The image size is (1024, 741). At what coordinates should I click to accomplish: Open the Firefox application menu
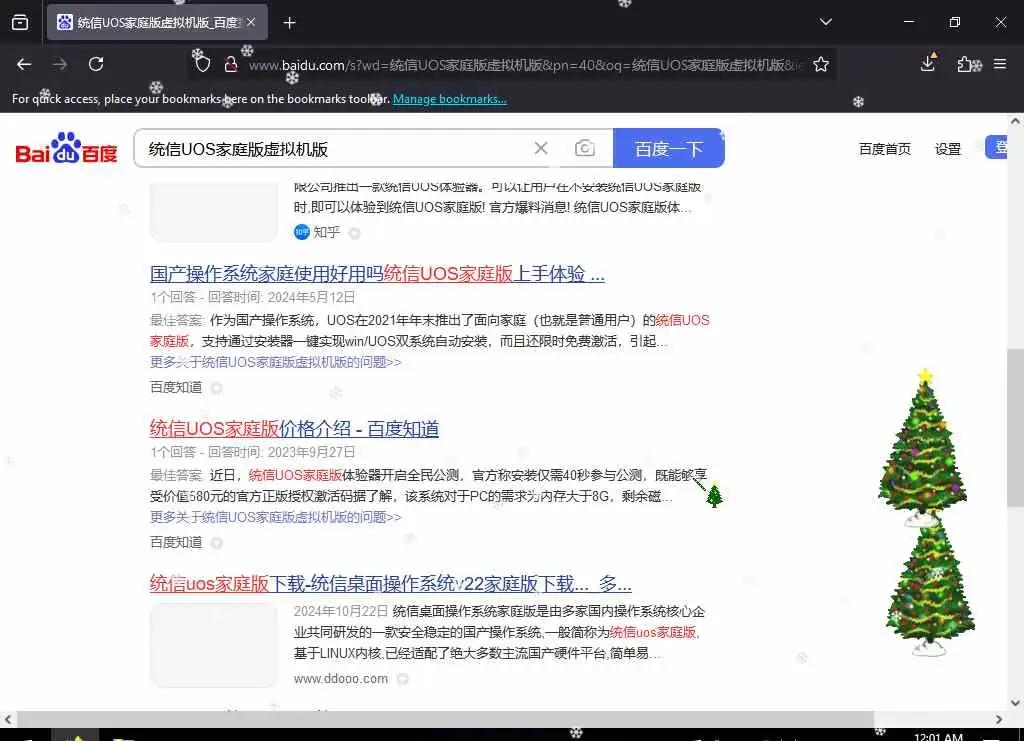click(x=1000, y=64)
